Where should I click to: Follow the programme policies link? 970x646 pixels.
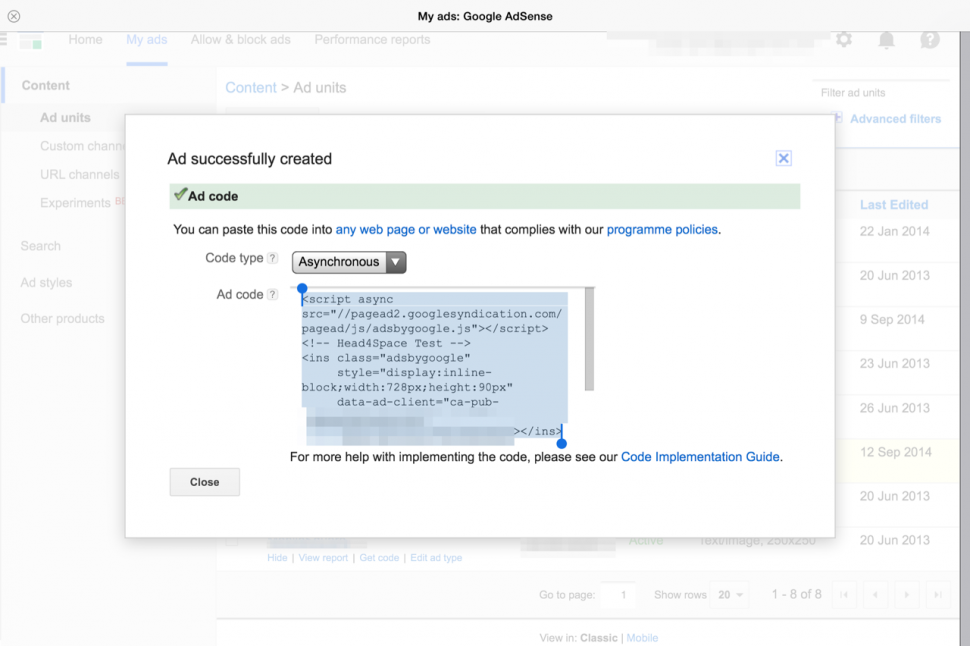click(662, 230)
